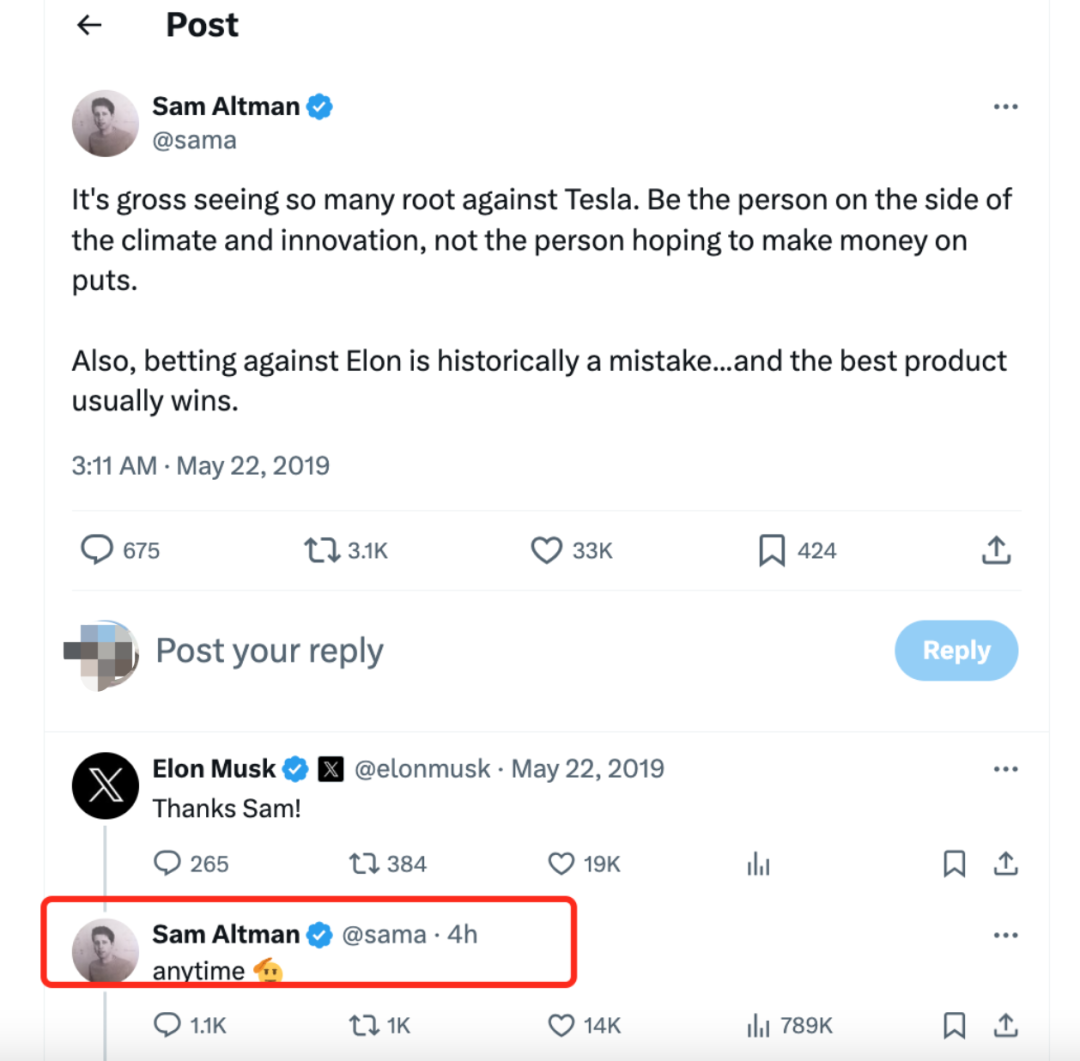Open more options on the 'anytime' reply

point(1005,935)
